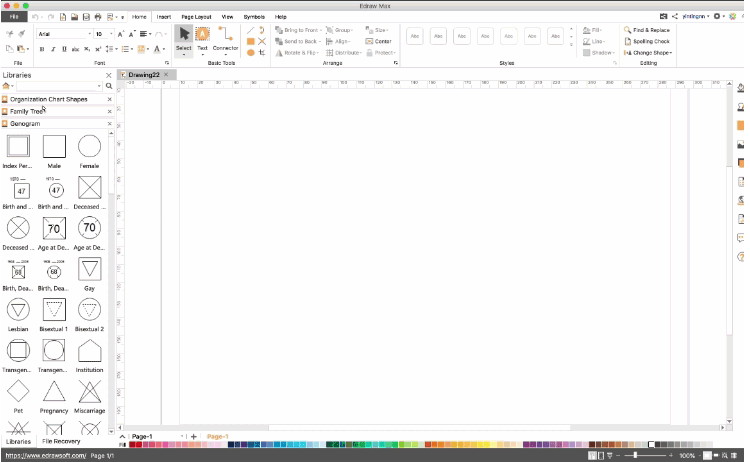This screenshot has height=462, width=750.
Task: Choose the crop tool in Basic Tools
Action: [262, 53]
